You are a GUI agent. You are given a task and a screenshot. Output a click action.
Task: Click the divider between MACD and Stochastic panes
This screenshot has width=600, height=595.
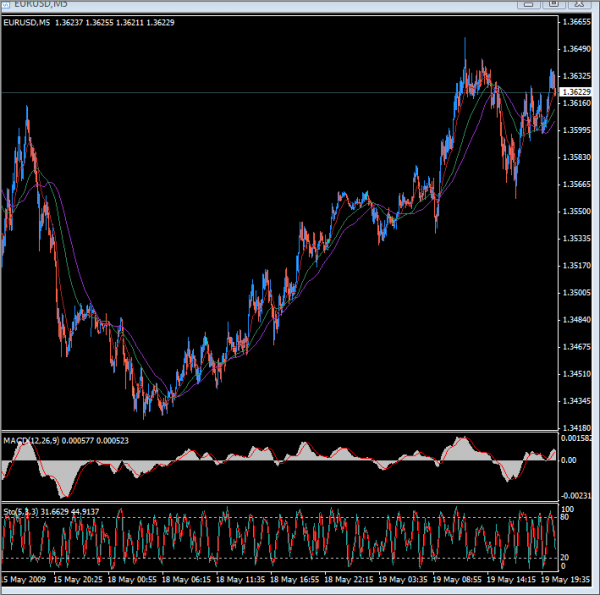(280, 503)
